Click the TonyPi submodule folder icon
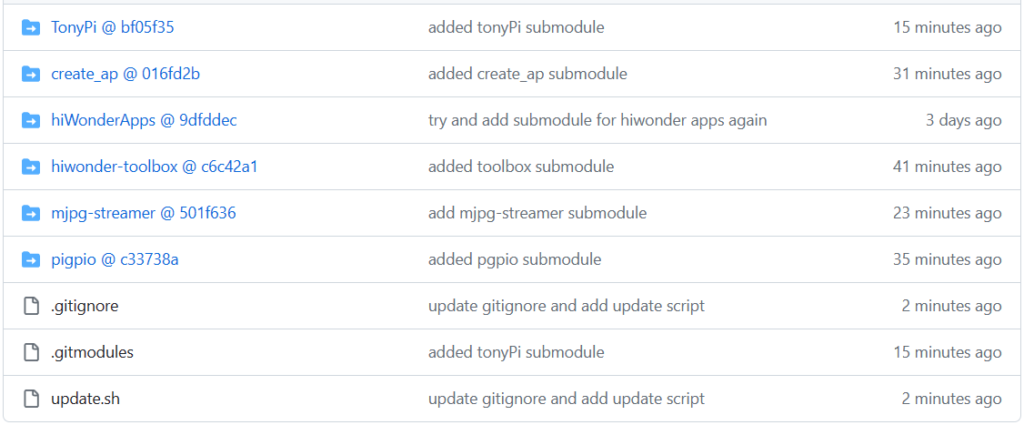 pyautogui.click(x=30, y=28)
